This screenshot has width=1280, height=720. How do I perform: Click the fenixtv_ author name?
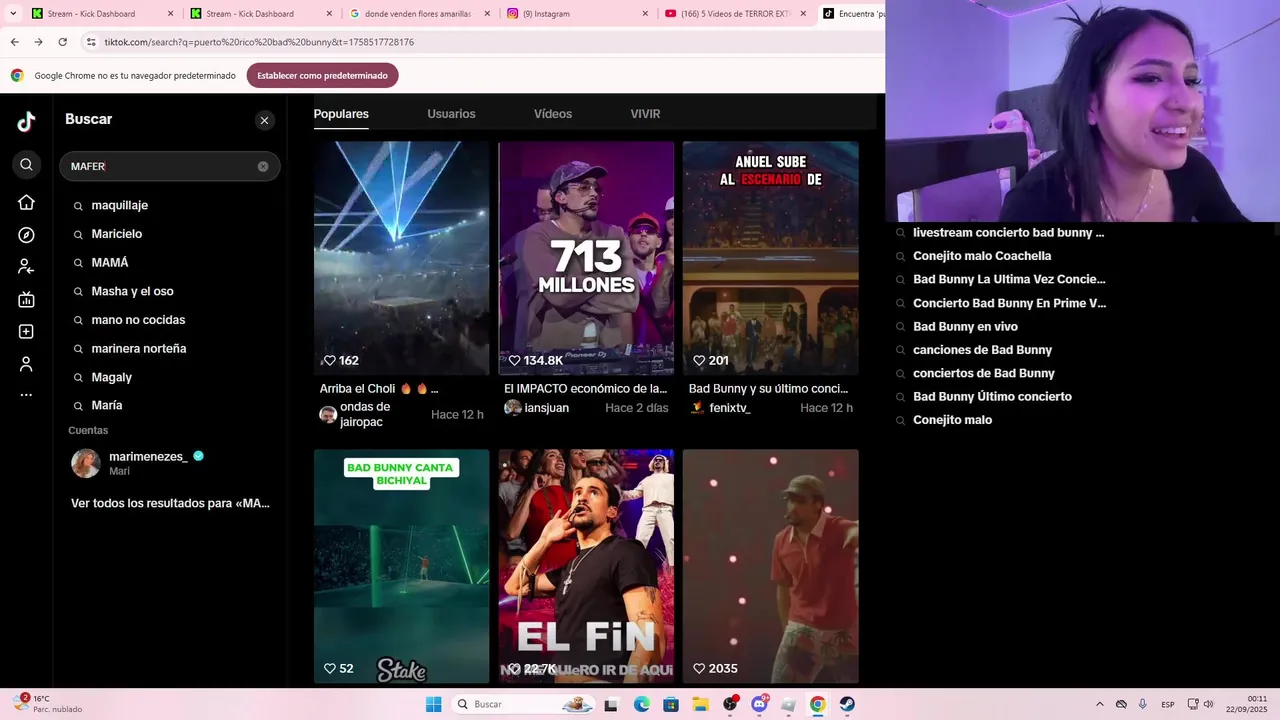(730, 408)
